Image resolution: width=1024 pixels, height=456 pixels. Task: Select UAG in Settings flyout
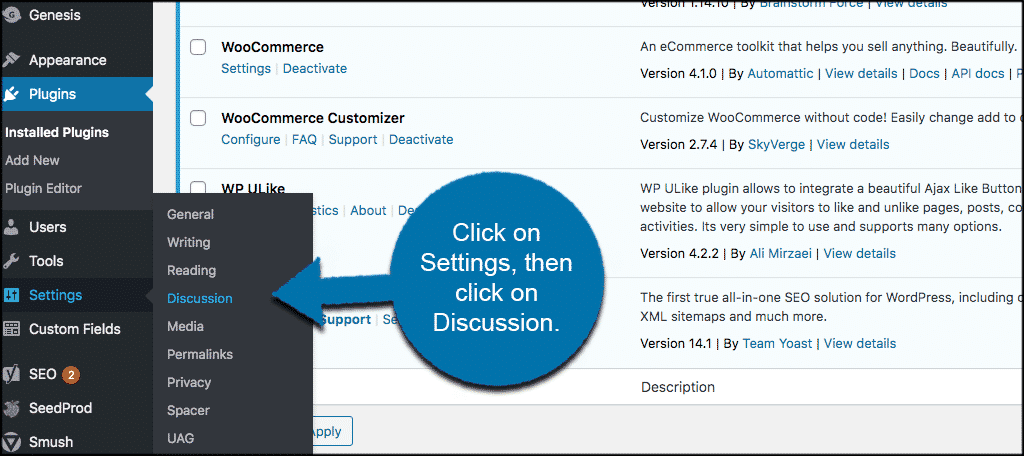(x=181, y=439)
